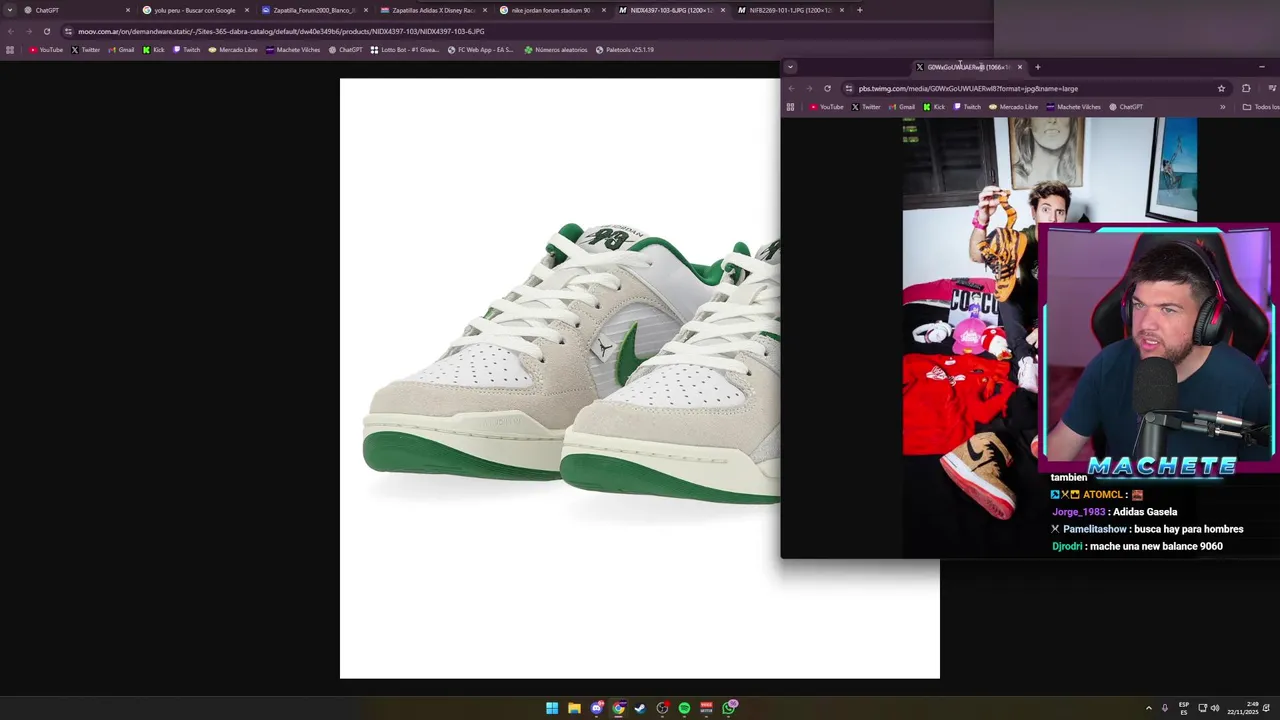Open the volume control in system tray
This screenshot has height=720, width=1280.
coord(1215,708)
